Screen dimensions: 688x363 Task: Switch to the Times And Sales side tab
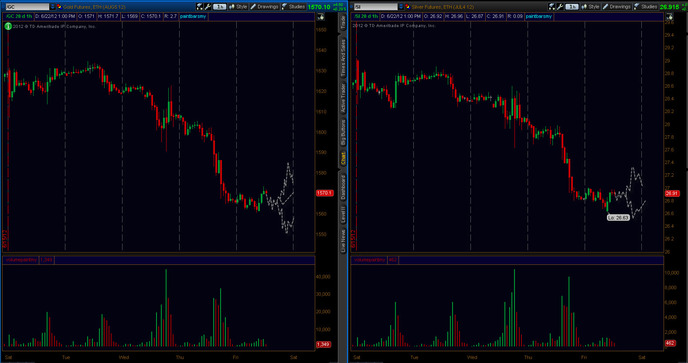click(343, 57)
